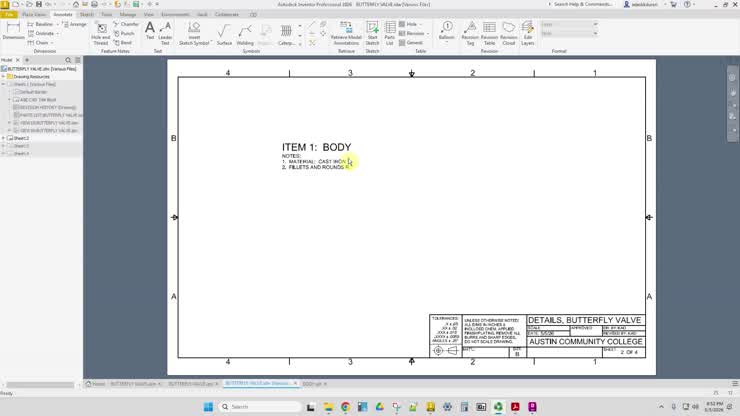Open the File menu

pyautogui.click(x=9, y=15)
